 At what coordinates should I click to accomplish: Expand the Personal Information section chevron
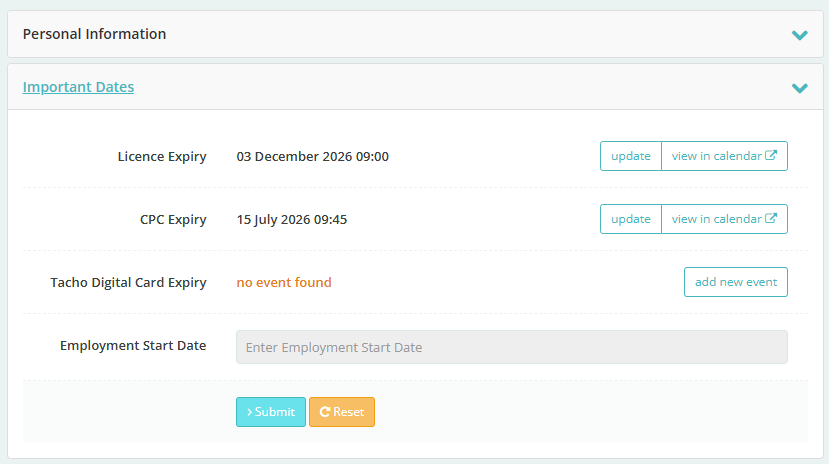pos(799,35)
